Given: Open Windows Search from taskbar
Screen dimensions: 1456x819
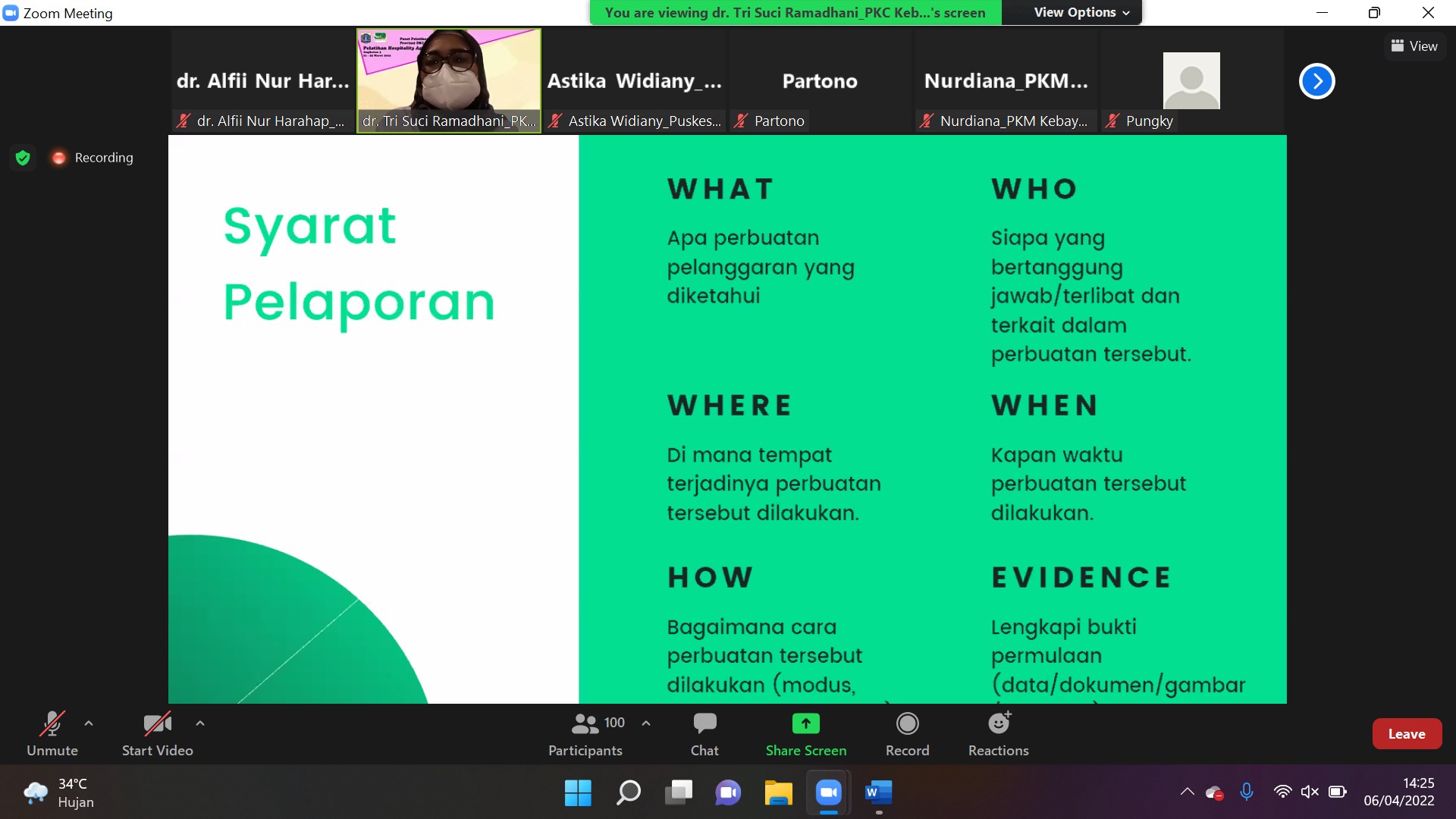Looking at the screenshot, I should point(628,792).
